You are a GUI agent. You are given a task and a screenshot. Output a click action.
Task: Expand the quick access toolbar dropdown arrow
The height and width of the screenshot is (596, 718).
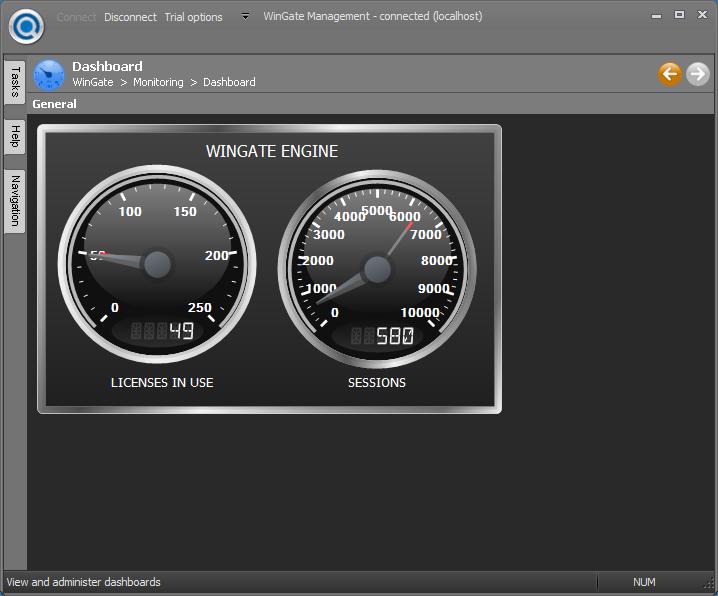click(x=245, y=16)
